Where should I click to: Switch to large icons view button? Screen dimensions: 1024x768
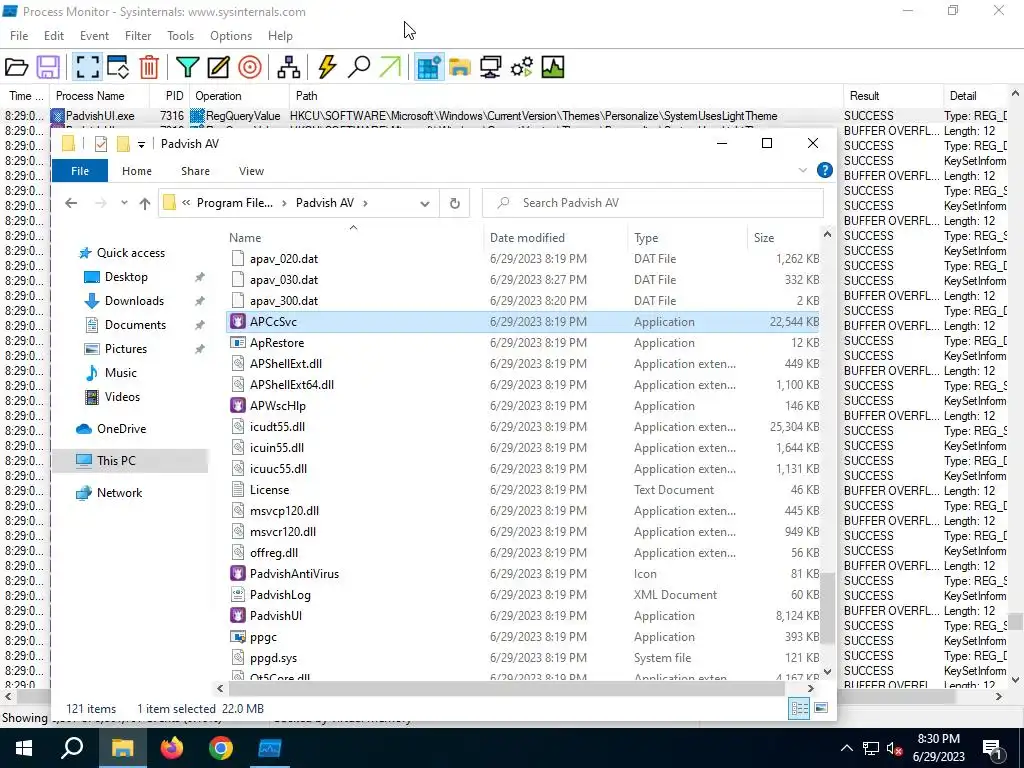coord(822,709)
